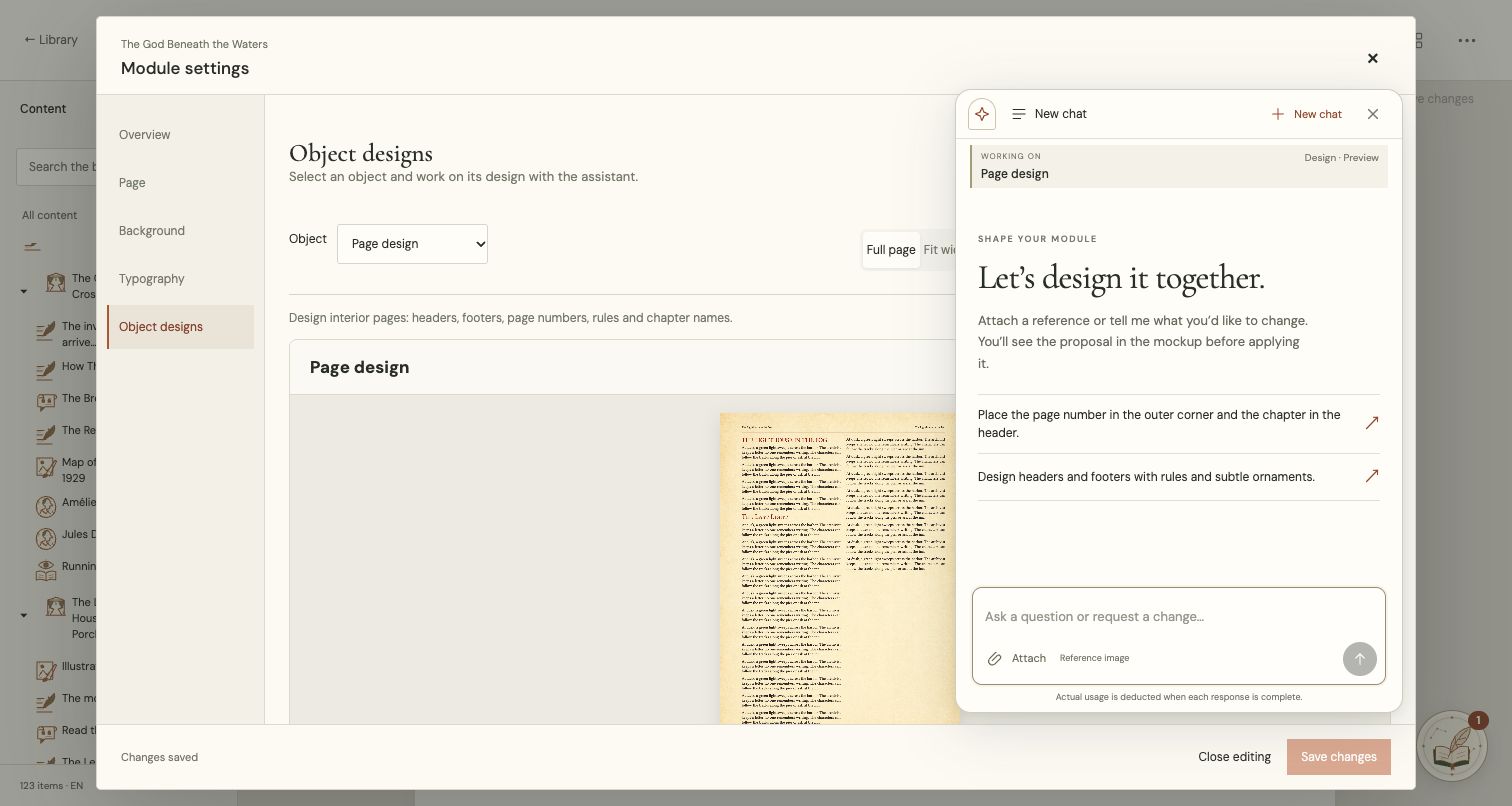Screen dimensions: 1512x806
Task: Click the portrait icon beside 'Jules D'
Action: (x=45, y=537)
